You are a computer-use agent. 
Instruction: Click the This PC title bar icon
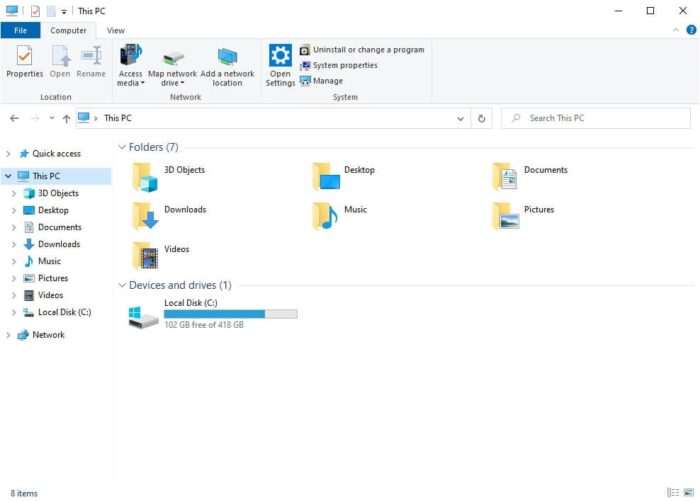(x=12, y=11)
